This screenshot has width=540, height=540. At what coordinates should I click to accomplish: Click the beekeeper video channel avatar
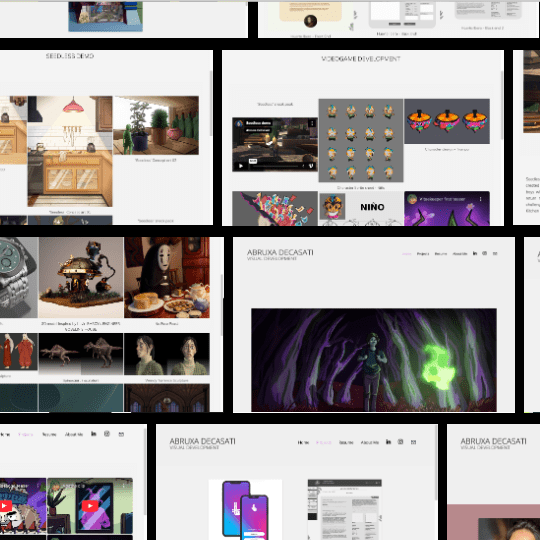click(412, 199)
